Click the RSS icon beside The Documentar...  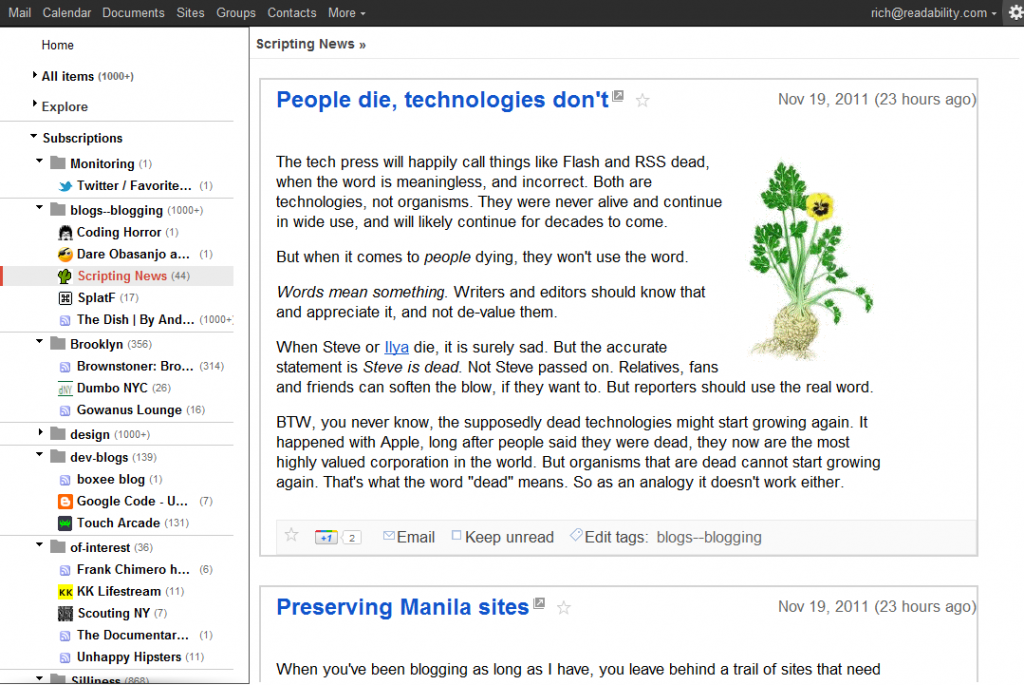[65, 636]
